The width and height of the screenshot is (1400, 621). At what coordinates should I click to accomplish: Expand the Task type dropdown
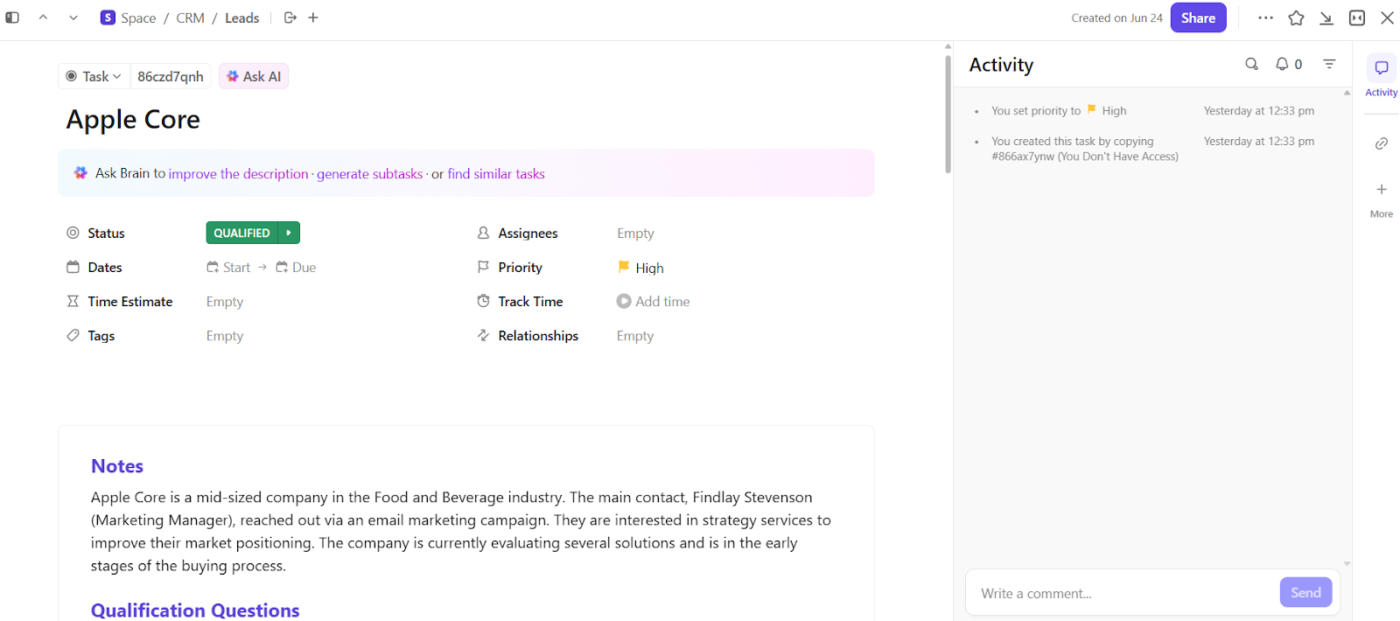(94, 76)
